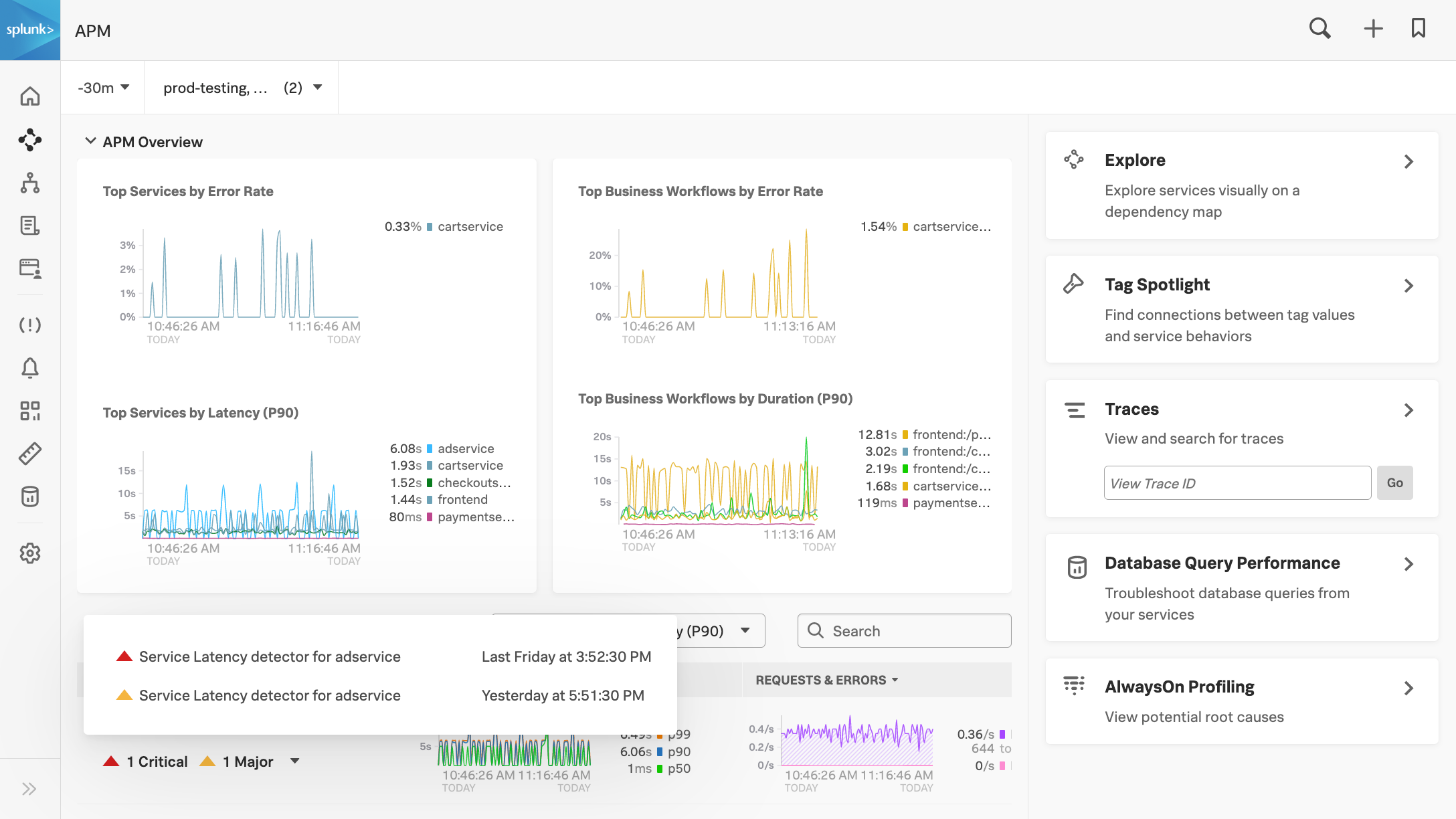The height and width of the screenshot is (819, 1456).
Task: Open the prod-testing environment dropdown
Action: tap(242, 88)
